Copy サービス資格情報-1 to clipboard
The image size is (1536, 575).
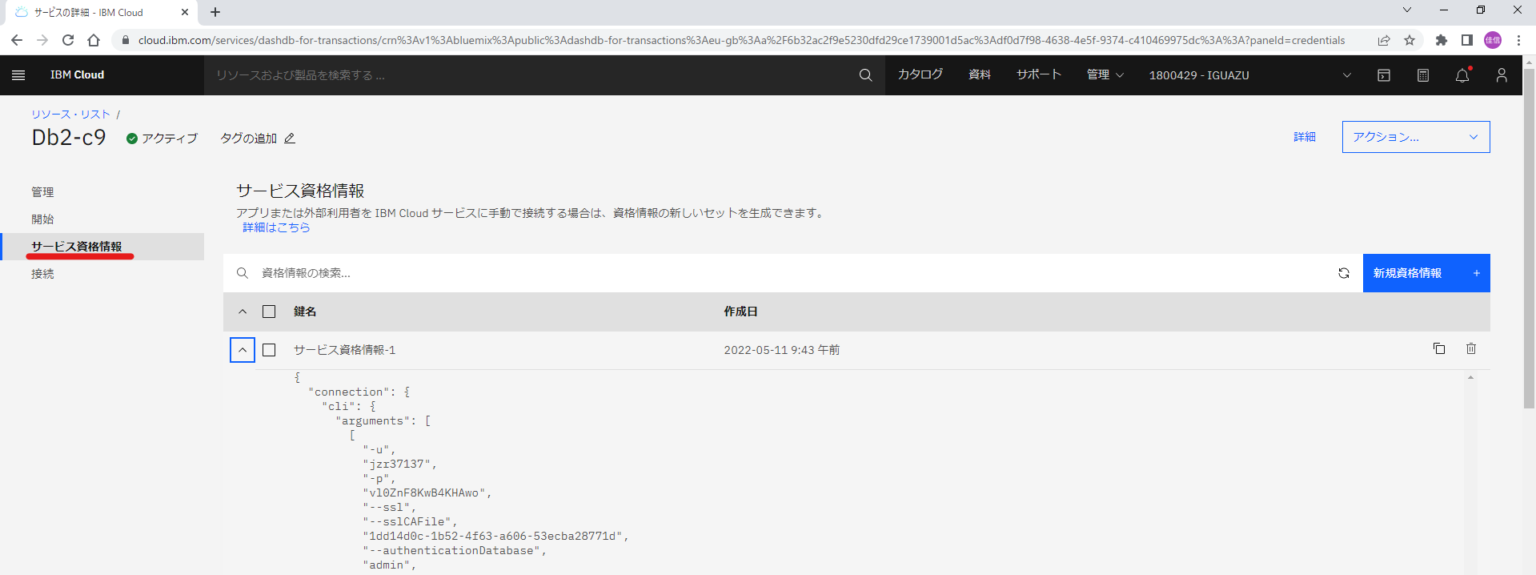coord(1439,349)
